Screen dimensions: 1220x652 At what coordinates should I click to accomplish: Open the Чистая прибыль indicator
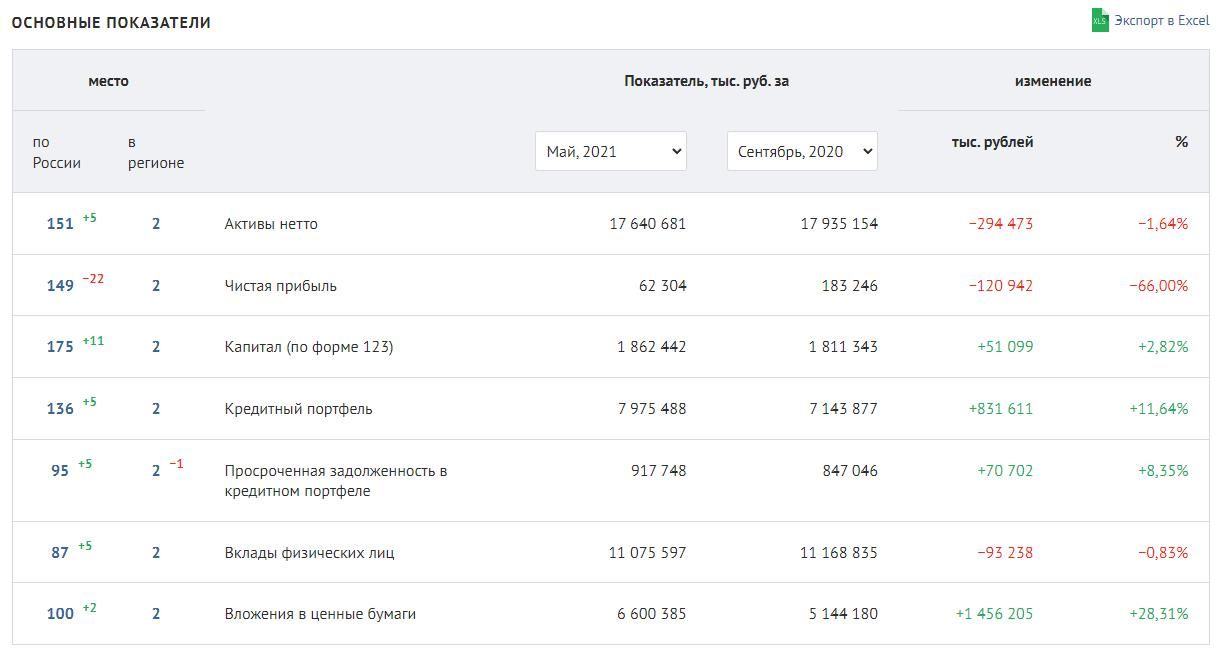pyautogui.click(x=281, y=286)
